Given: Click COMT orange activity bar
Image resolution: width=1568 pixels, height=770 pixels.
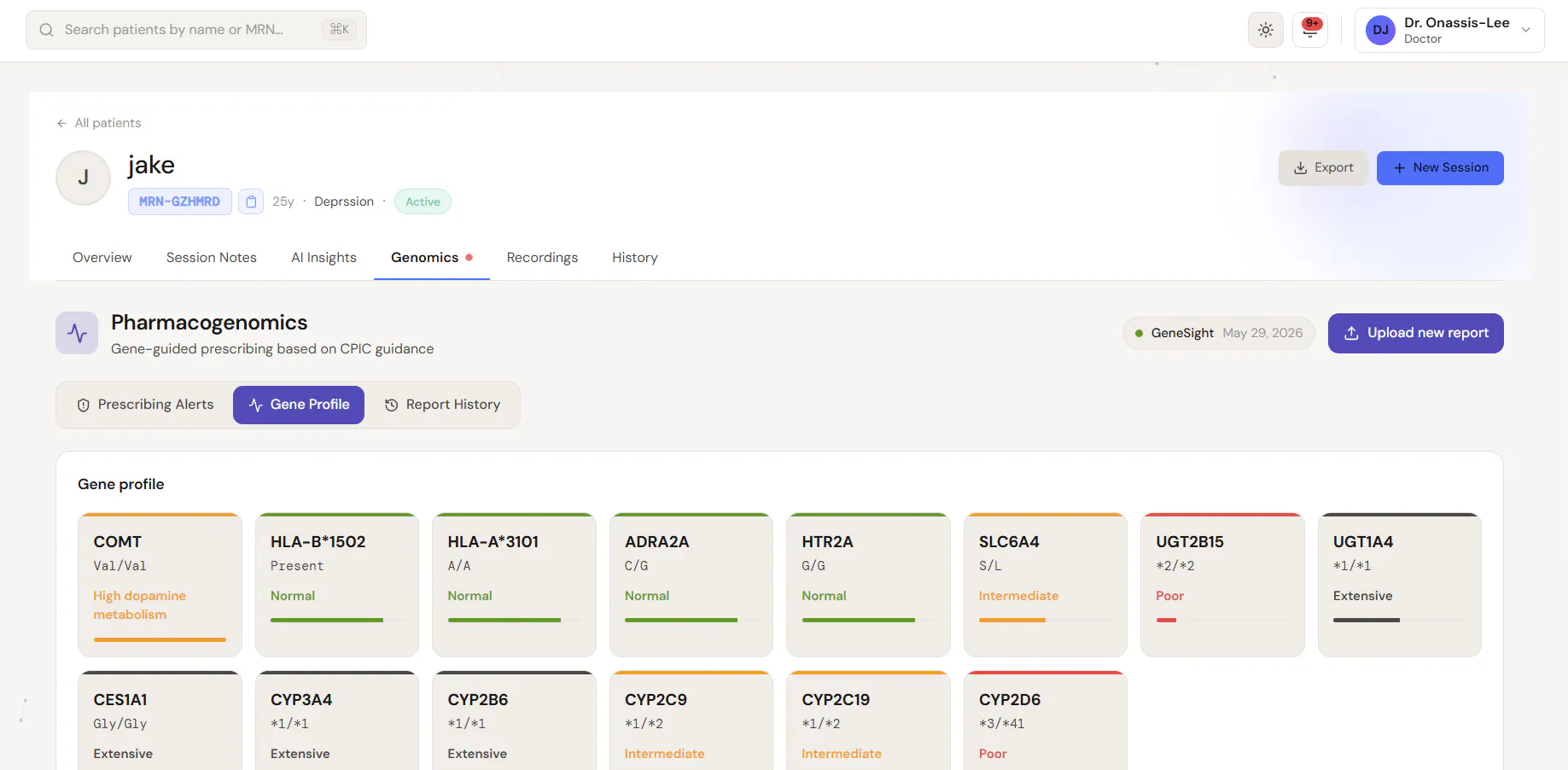Looking at the screenshot, I should (160, 639).
